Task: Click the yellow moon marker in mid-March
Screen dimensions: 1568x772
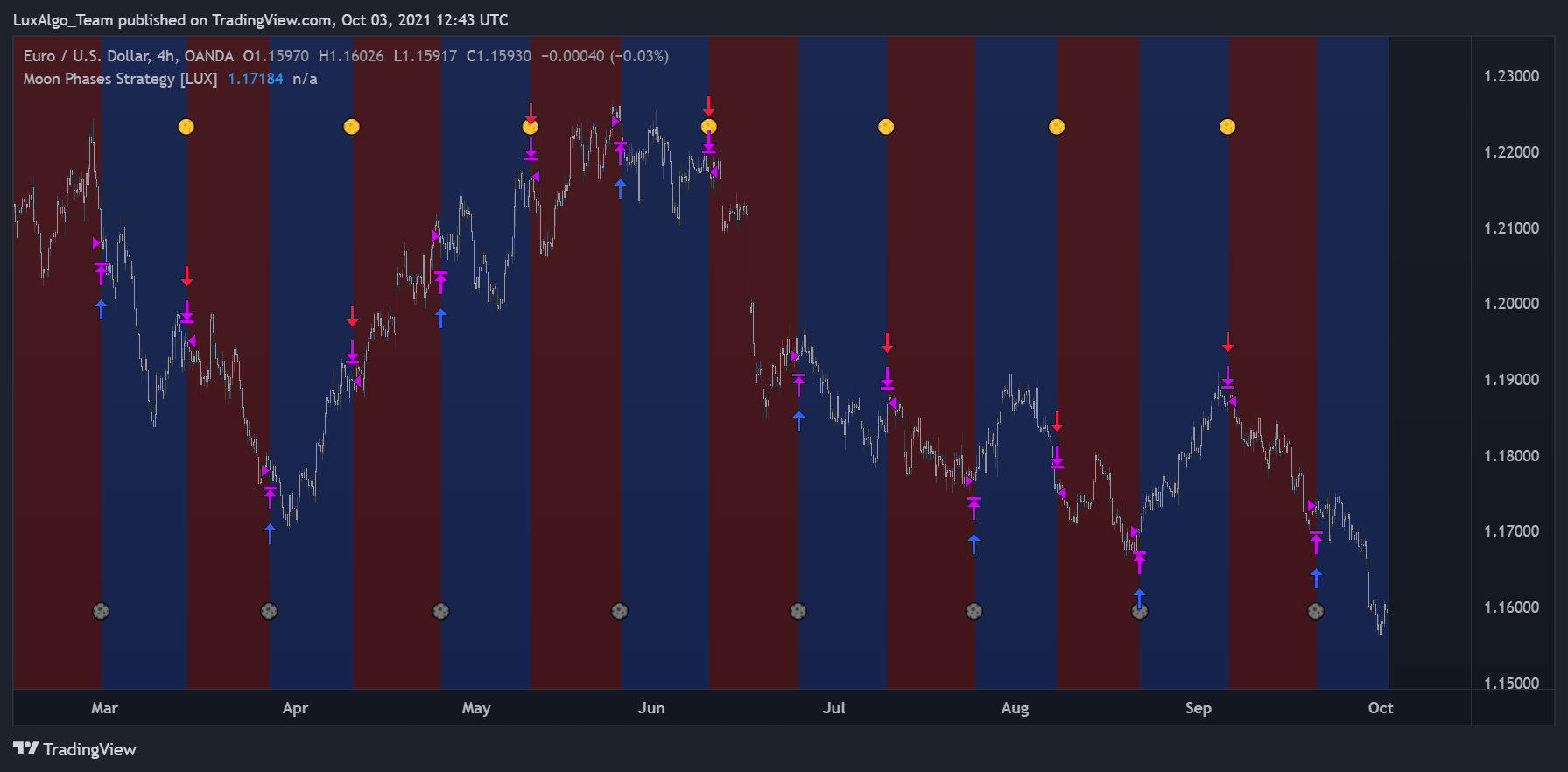Action: (x=186, y=127)
